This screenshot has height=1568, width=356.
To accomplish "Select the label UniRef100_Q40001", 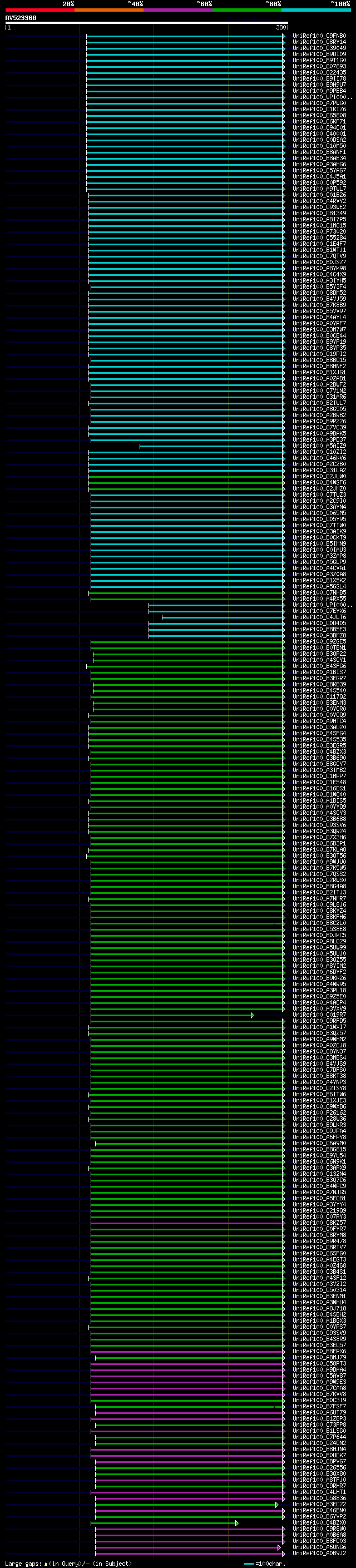I will (319, 134).
